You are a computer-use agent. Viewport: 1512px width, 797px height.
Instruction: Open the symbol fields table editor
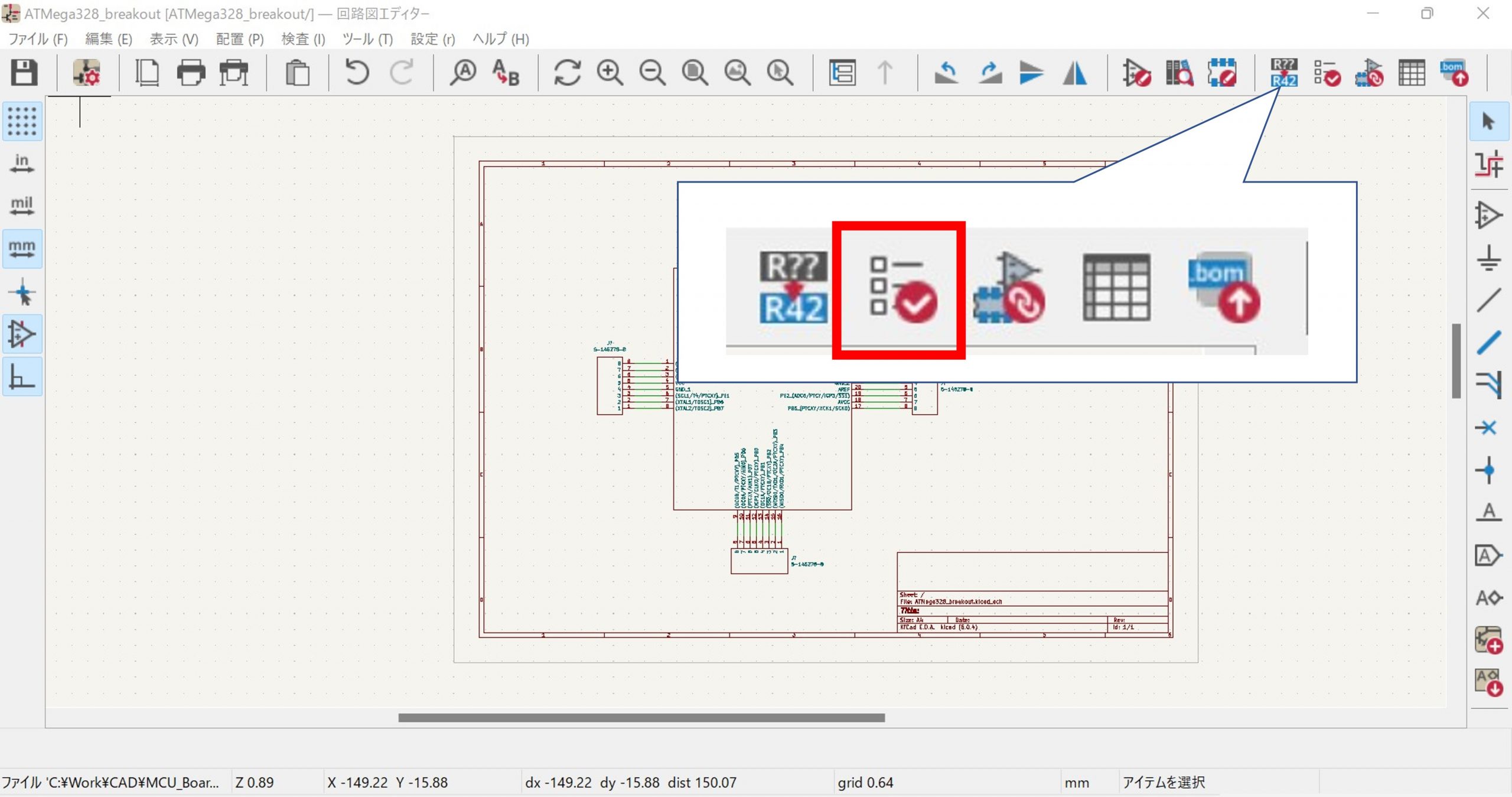tap(1412, 73)
